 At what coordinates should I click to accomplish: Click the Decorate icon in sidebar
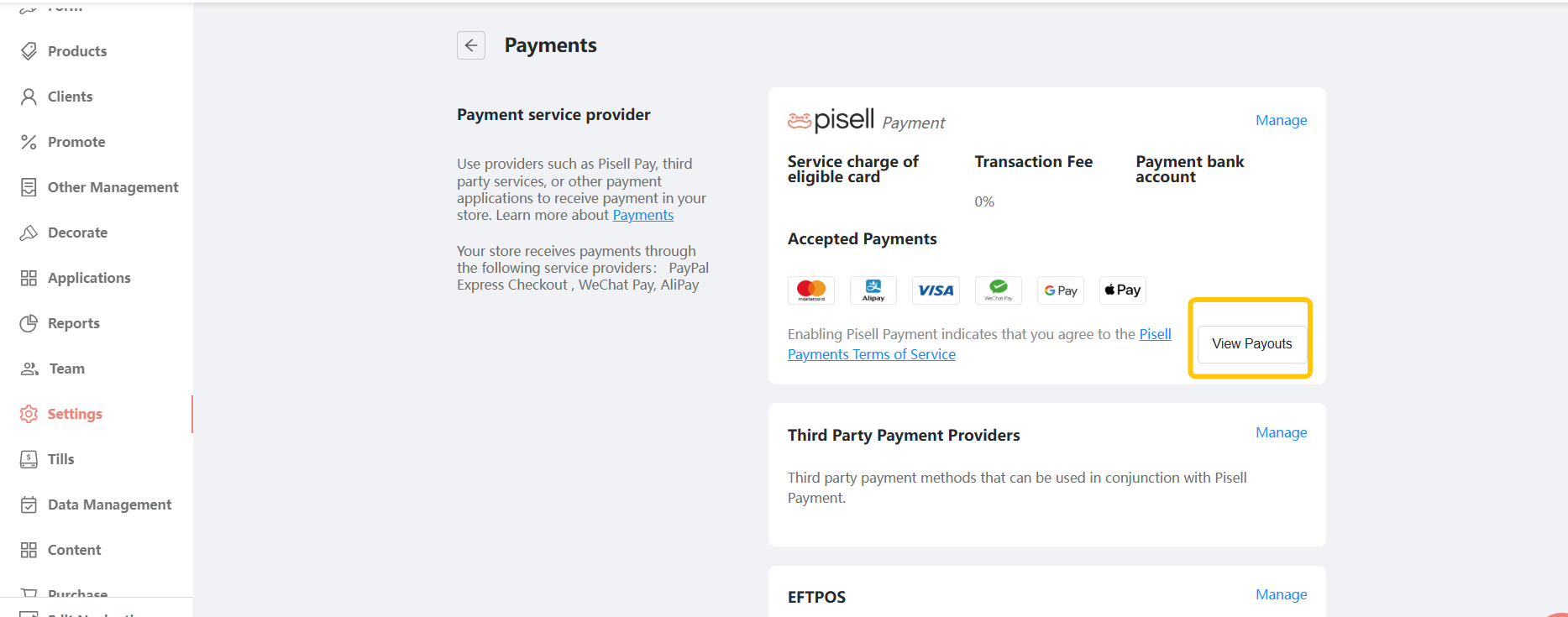coord(29,233)
